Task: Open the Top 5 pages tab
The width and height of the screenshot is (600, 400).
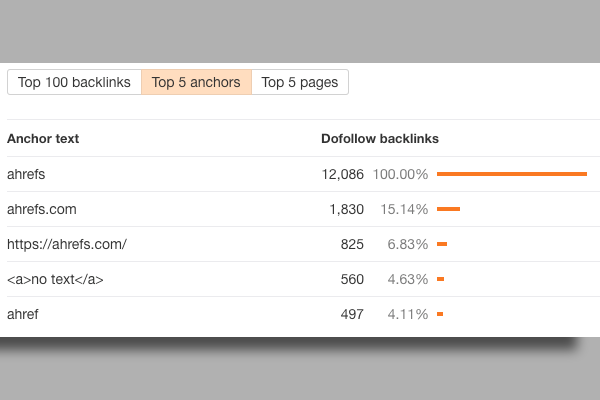Action: (300, 82)
